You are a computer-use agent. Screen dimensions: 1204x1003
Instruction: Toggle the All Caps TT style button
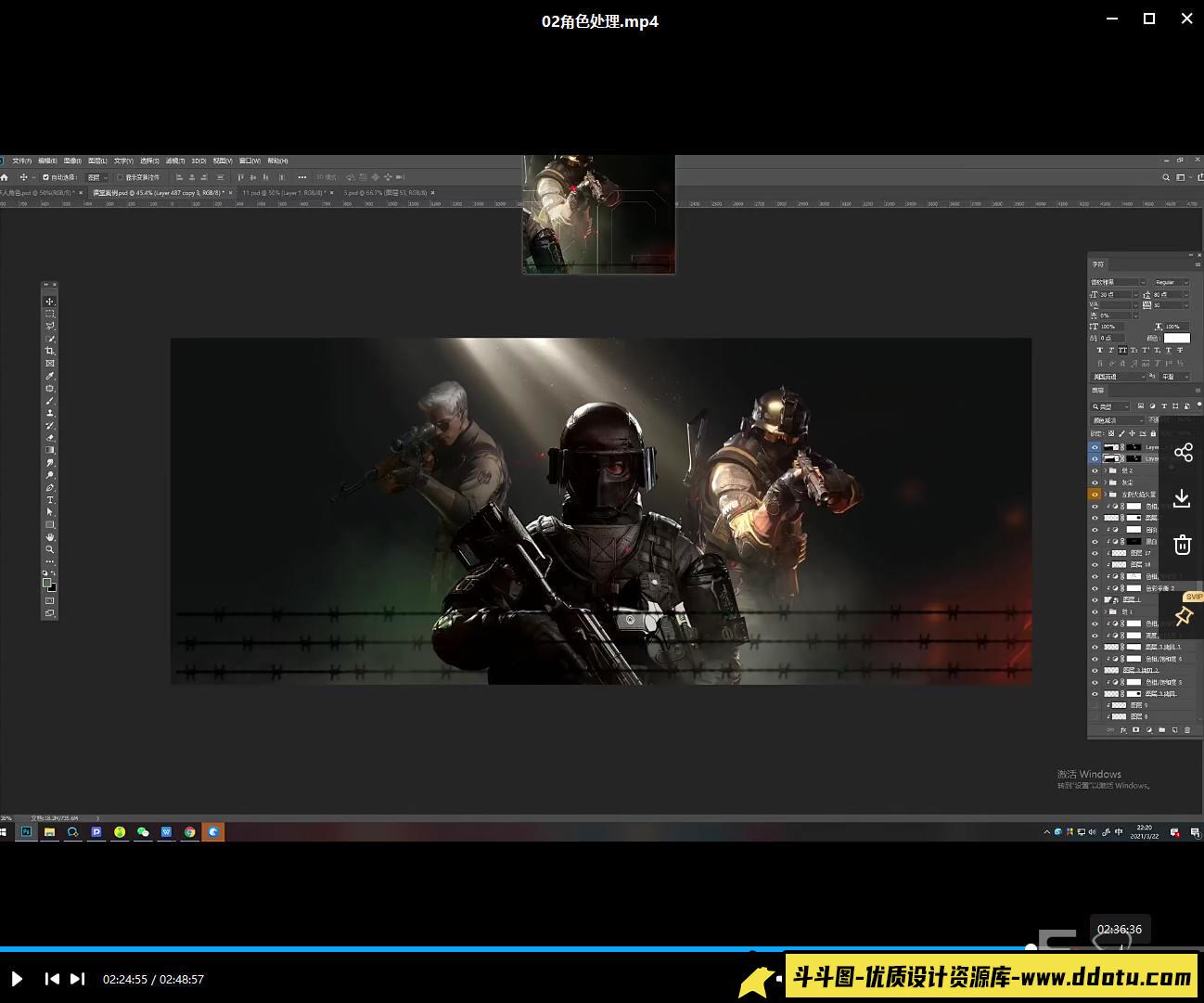(1122, 351)
